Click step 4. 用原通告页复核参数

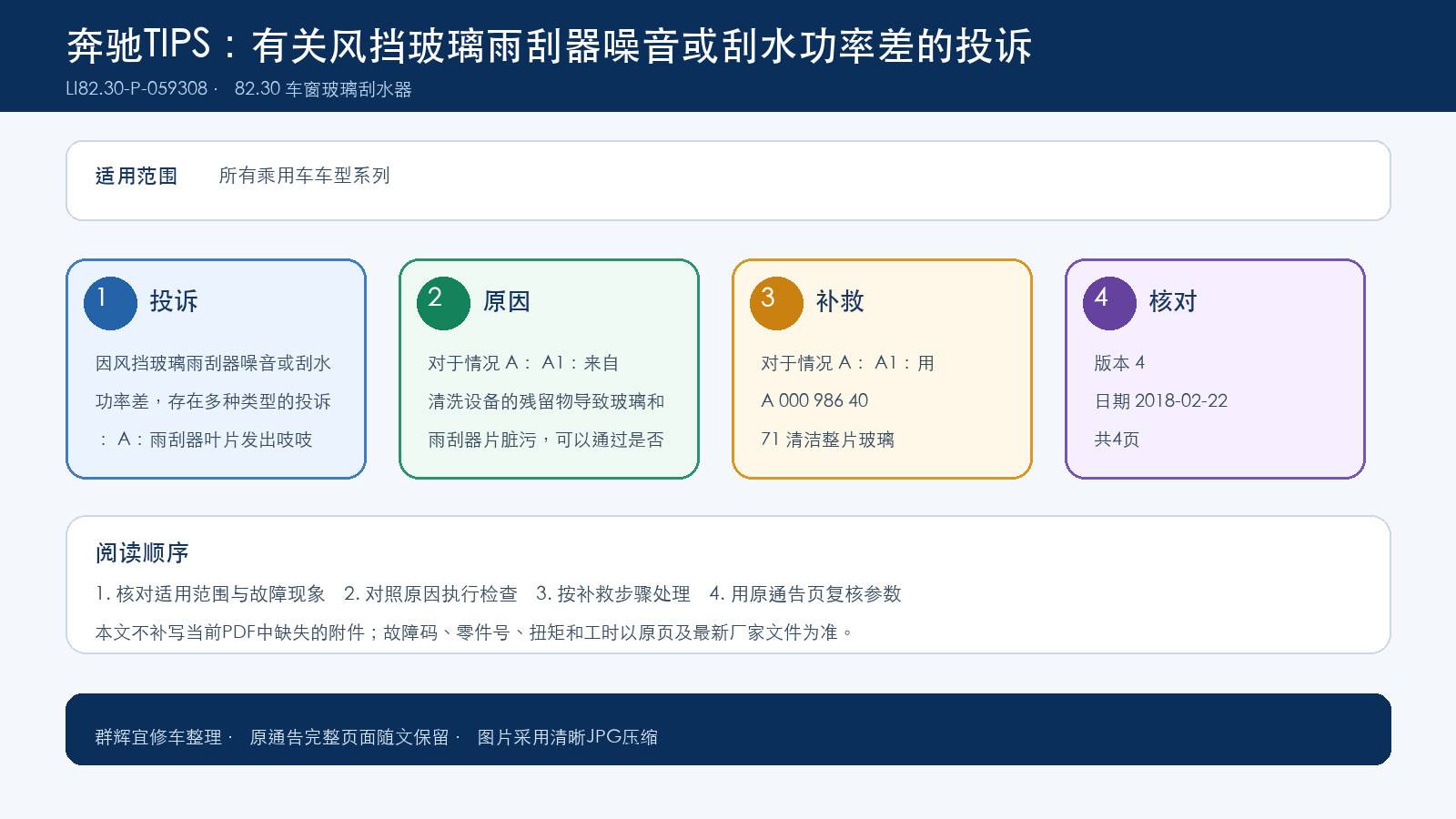[805, 594]
